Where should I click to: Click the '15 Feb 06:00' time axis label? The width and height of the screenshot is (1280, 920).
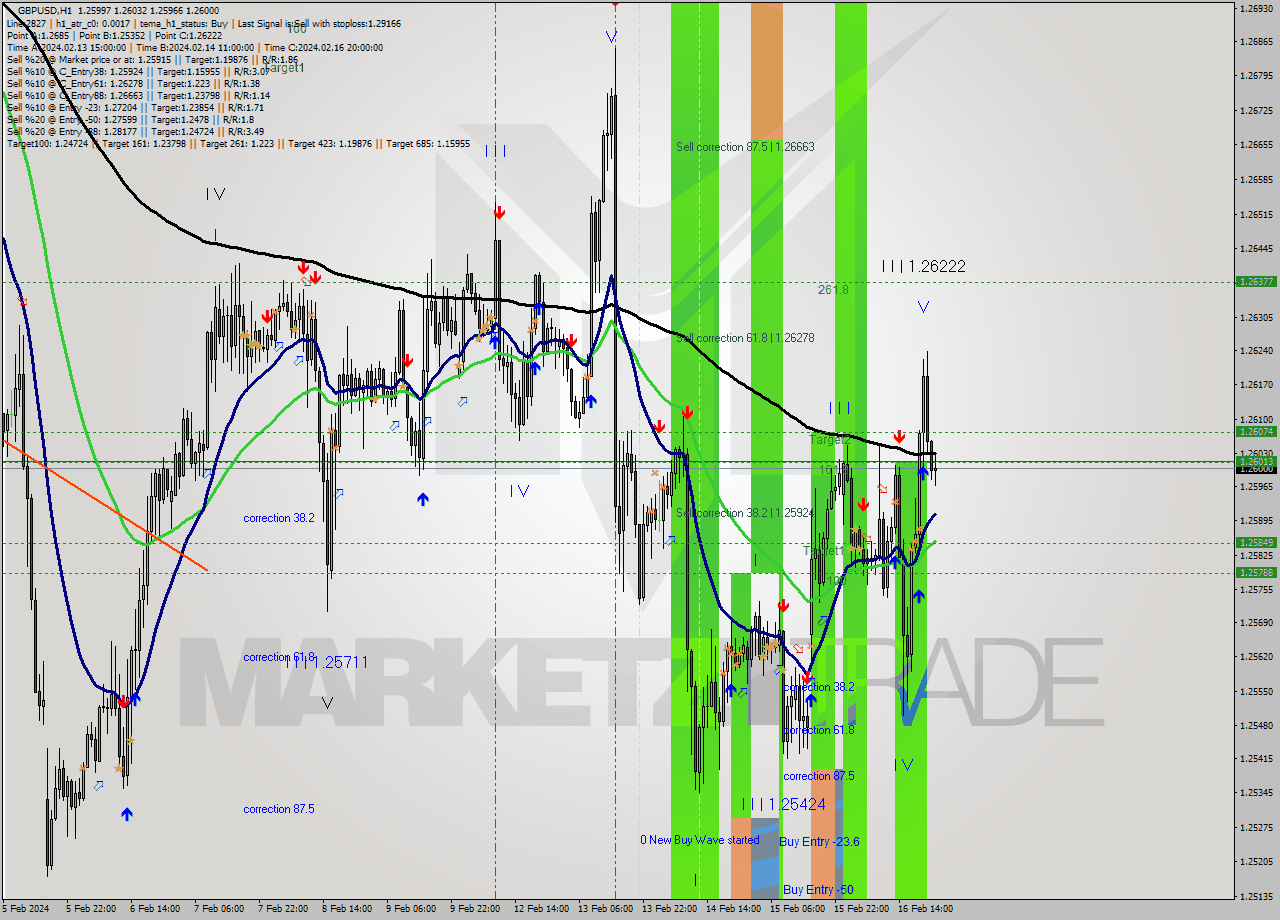tap(797, 909)
